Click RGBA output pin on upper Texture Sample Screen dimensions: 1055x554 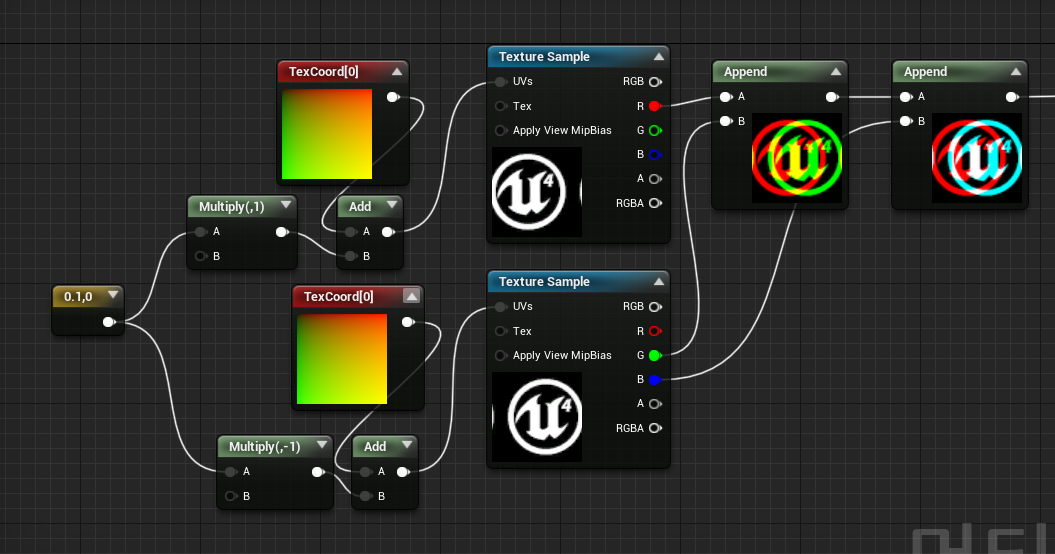click(x=655, y=203)
